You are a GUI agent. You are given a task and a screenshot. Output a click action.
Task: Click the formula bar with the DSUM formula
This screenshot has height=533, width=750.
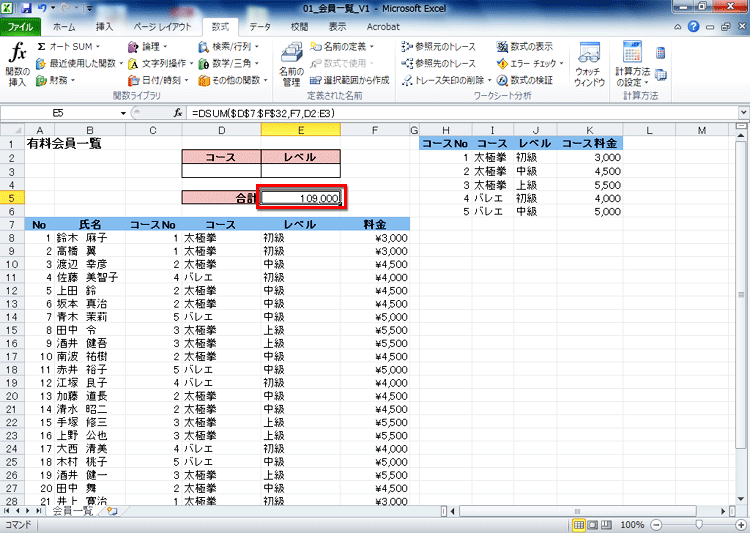462,113
